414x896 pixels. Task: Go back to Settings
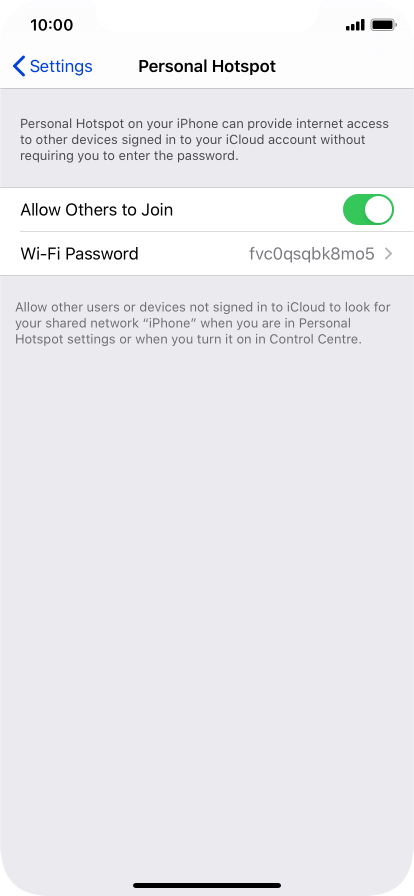[52, 66]
